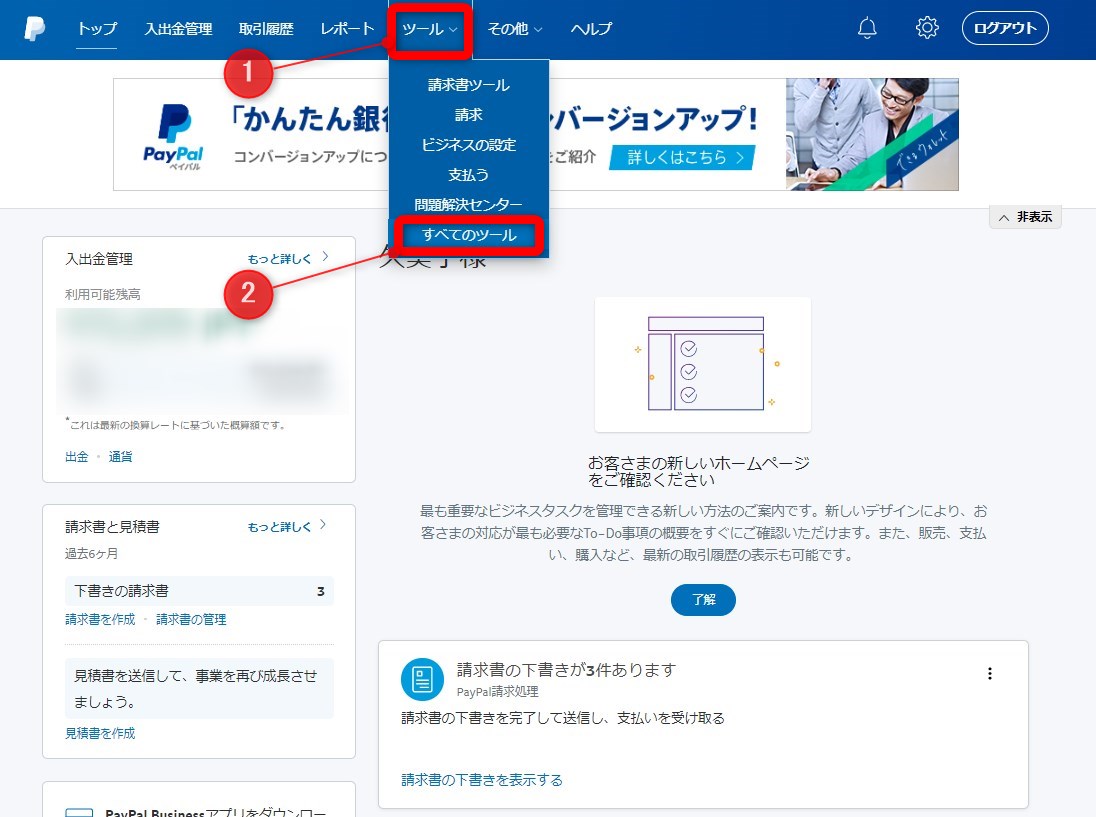This screenshot has height=817, width=1096.
Task: Click the PayPal logo icon in header
Action: click(35, 29)
